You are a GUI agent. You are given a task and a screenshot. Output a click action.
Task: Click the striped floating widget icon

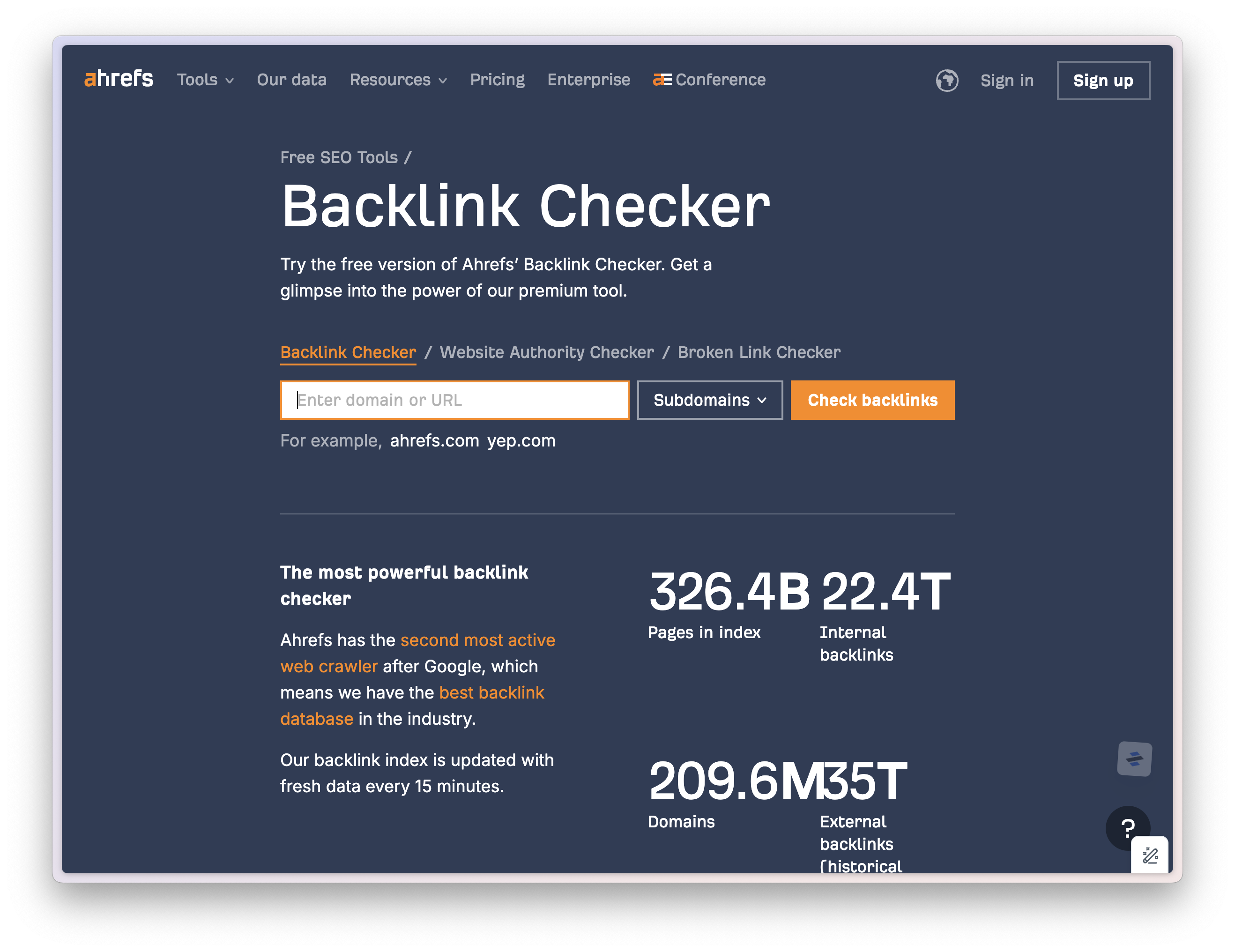1134,759
